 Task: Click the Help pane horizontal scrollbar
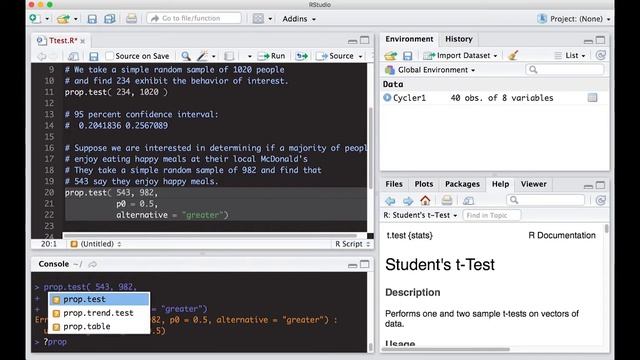point(445,349)
